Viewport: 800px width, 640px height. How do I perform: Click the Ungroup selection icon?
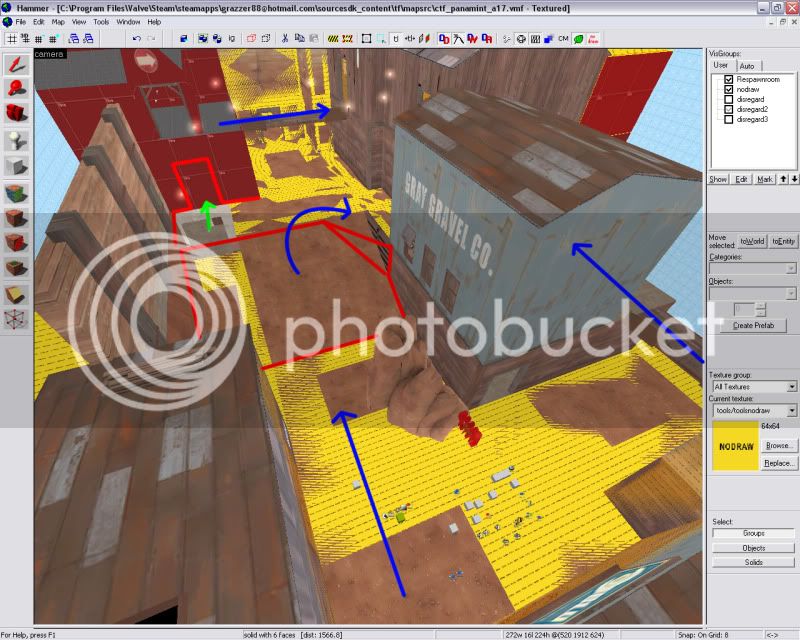tap(217, 39)
